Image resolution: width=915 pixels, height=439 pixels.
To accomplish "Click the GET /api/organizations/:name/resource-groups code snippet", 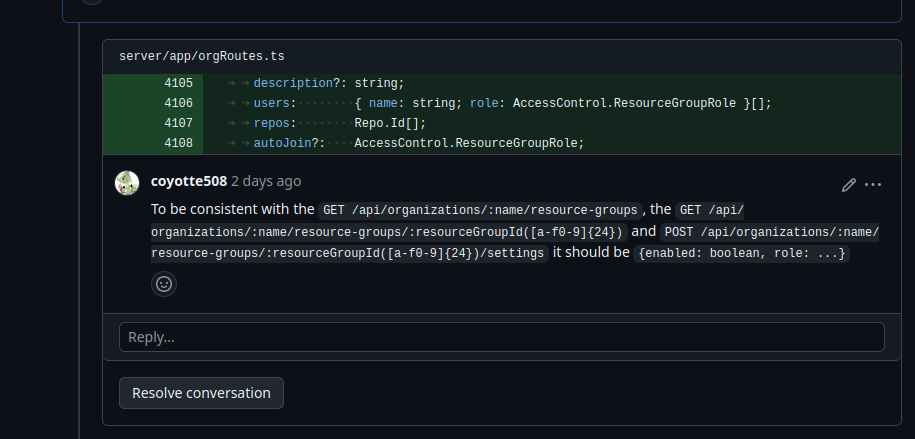I will 480,210.
